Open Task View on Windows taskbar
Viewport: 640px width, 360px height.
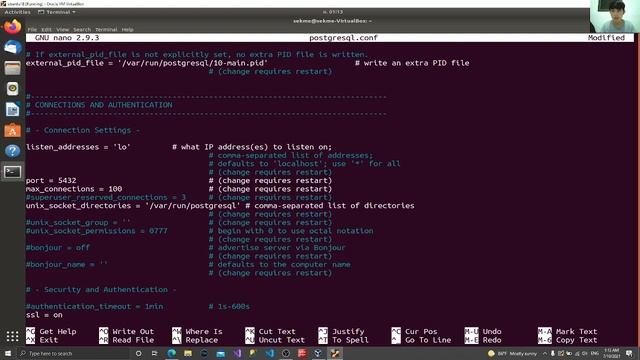point(154,353)
